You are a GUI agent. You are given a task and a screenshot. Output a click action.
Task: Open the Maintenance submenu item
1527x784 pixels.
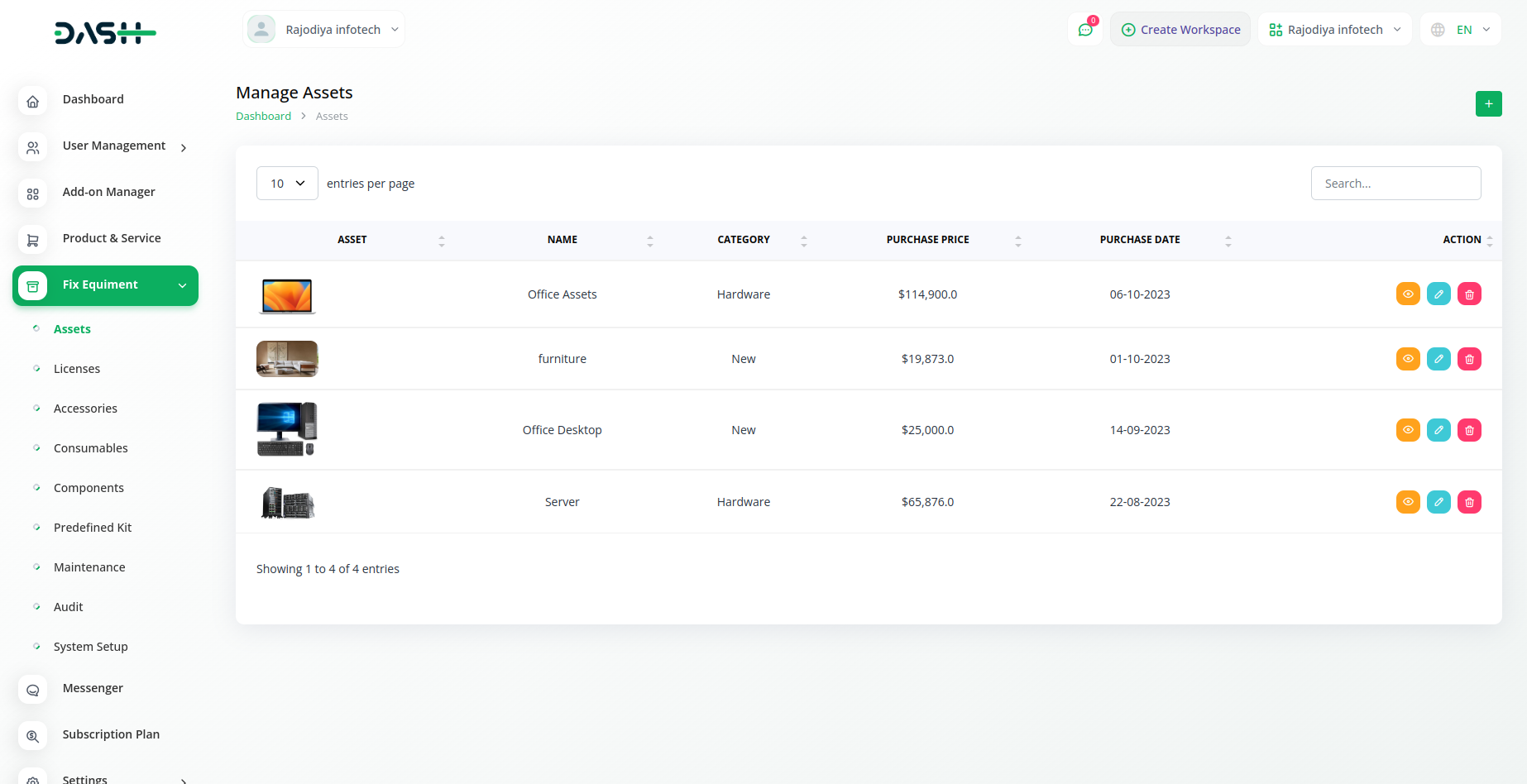89,567
